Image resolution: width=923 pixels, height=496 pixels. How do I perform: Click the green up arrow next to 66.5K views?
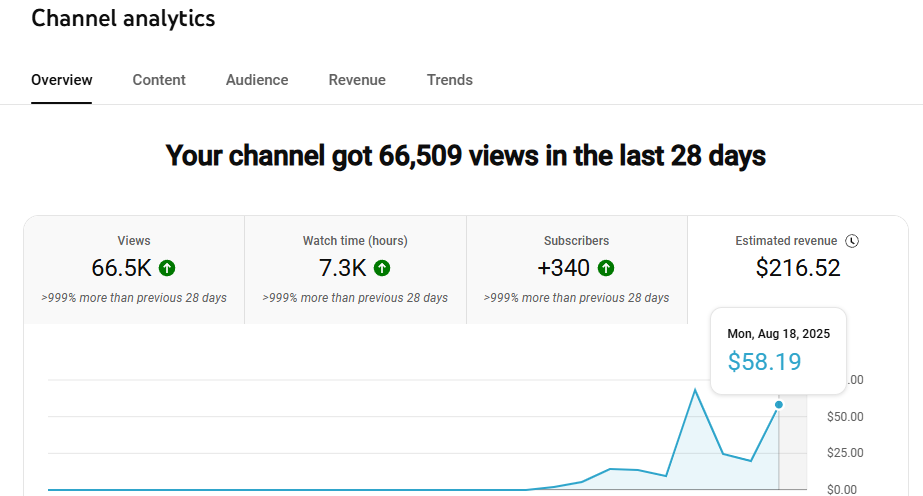(167, 268)
